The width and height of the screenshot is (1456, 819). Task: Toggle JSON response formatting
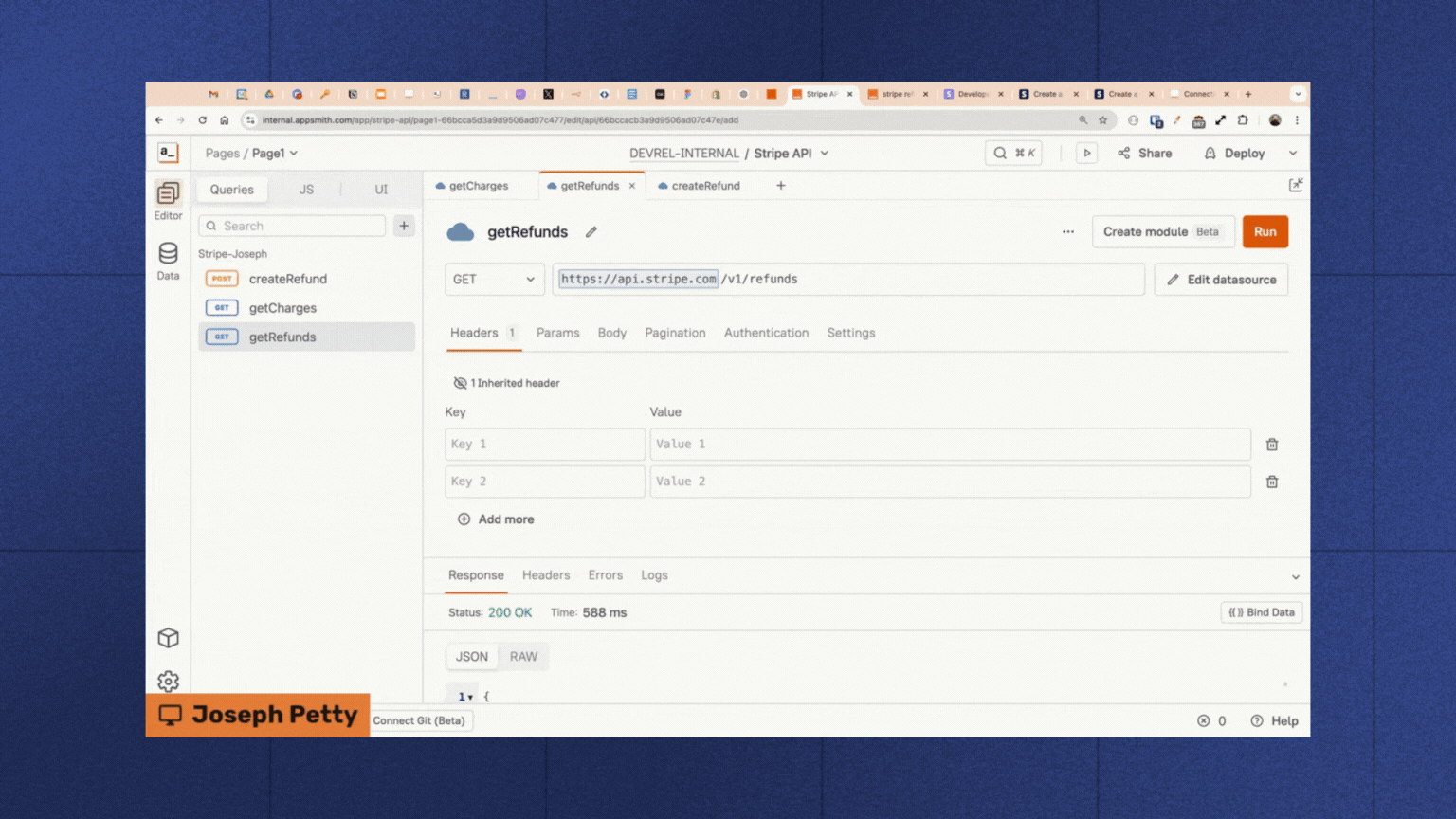(471, 656)
